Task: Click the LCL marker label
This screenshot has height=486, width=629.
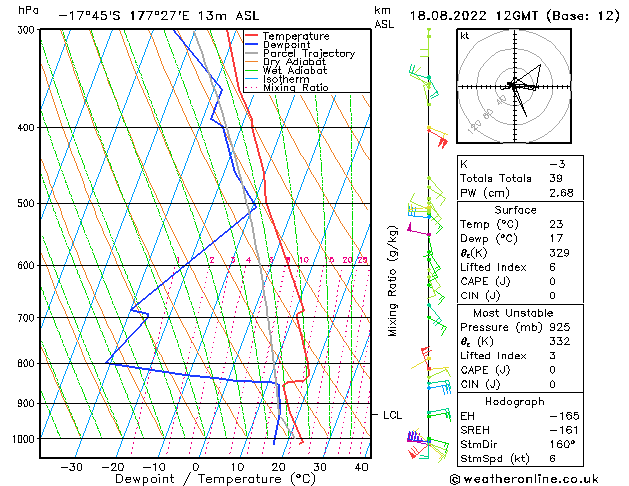Action: pyautogui.click(x=392, y=415)
